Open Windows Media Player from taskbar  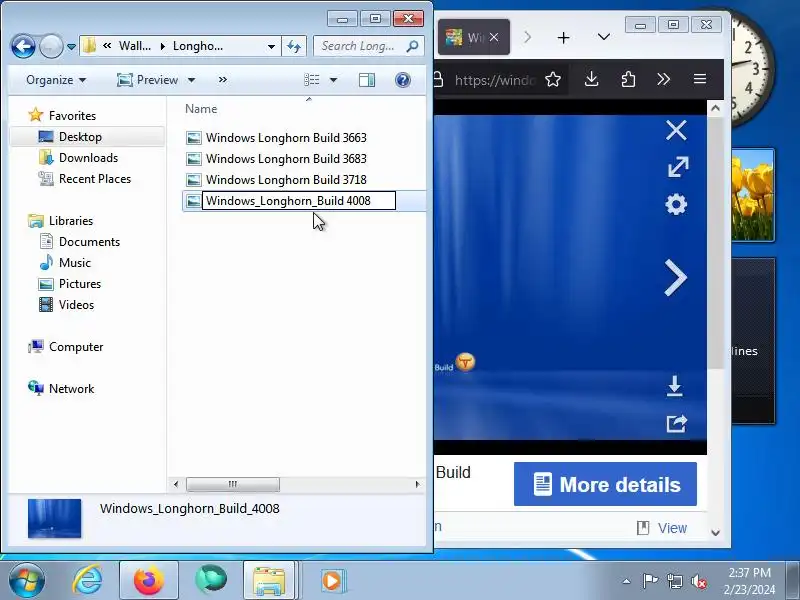point(332,581)
